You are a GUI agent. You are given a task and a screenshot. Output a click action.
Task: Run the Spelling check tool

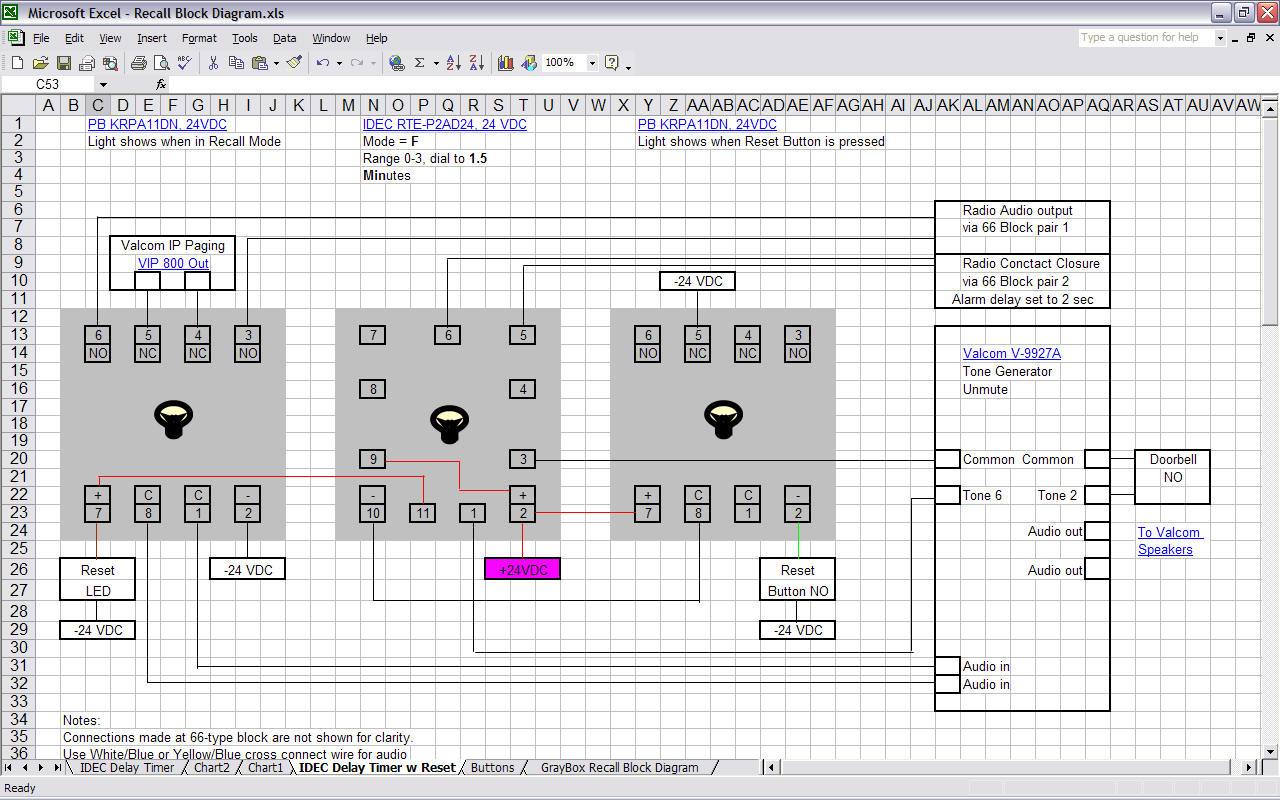tap(184, 62)
